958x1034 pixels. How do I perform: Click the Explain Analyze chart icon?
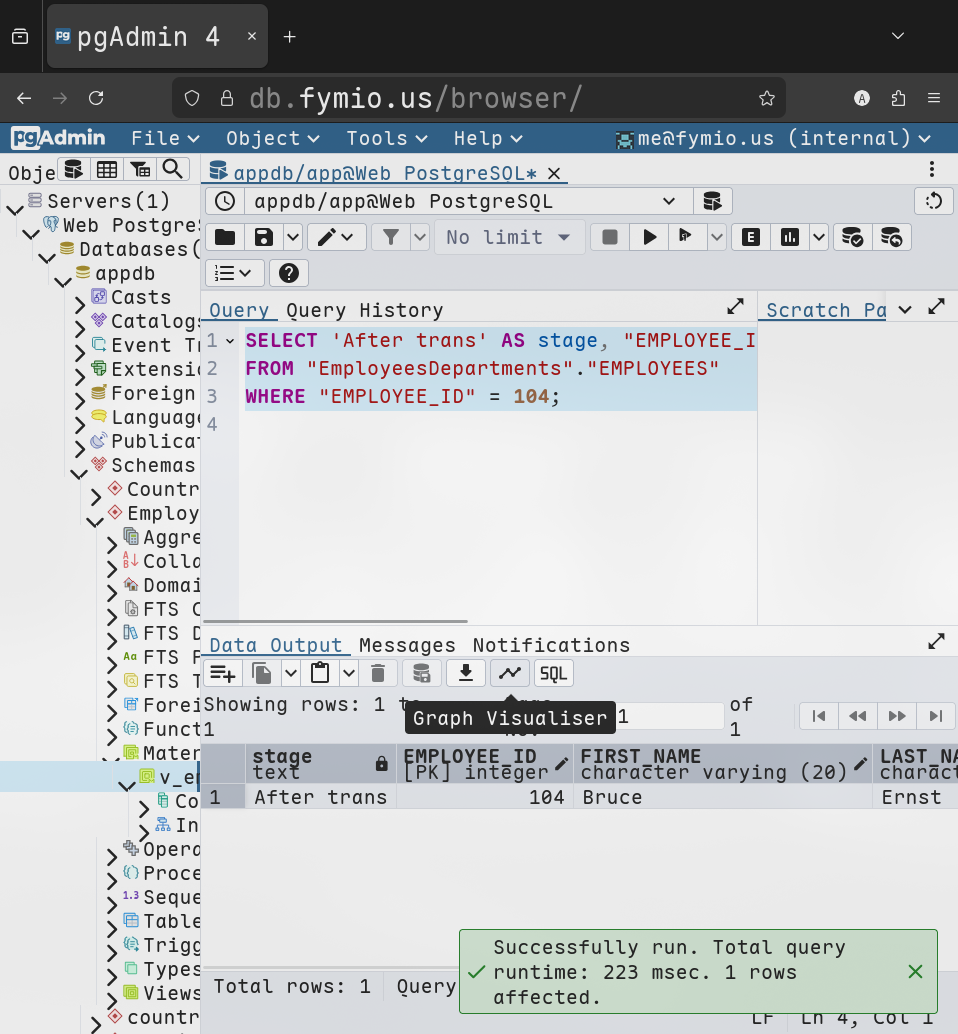coord(790,237)
